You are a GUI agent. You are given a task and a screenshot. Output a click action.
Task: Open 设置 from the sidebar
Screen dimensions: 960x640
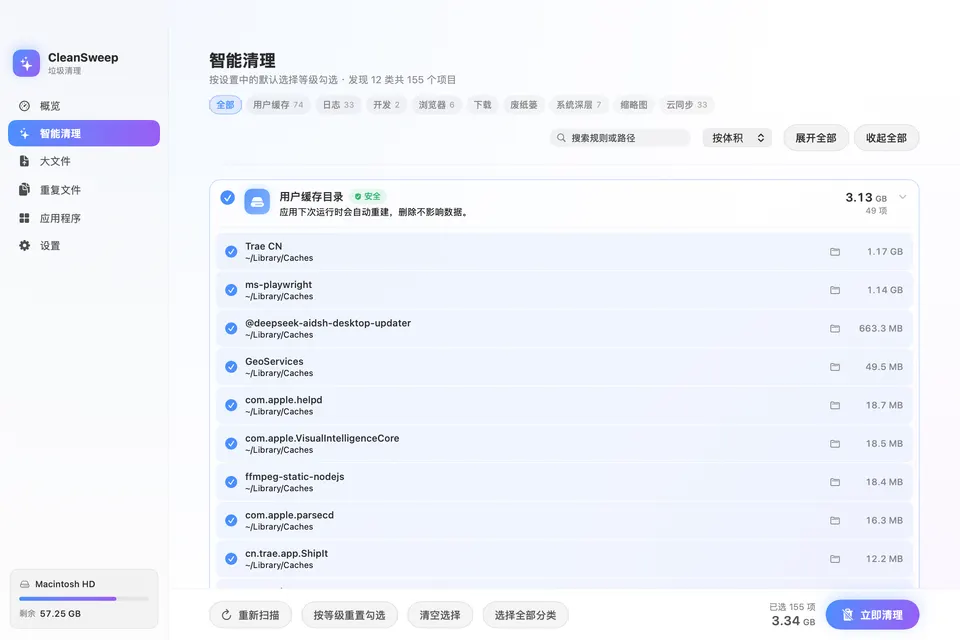coord(84,246)
